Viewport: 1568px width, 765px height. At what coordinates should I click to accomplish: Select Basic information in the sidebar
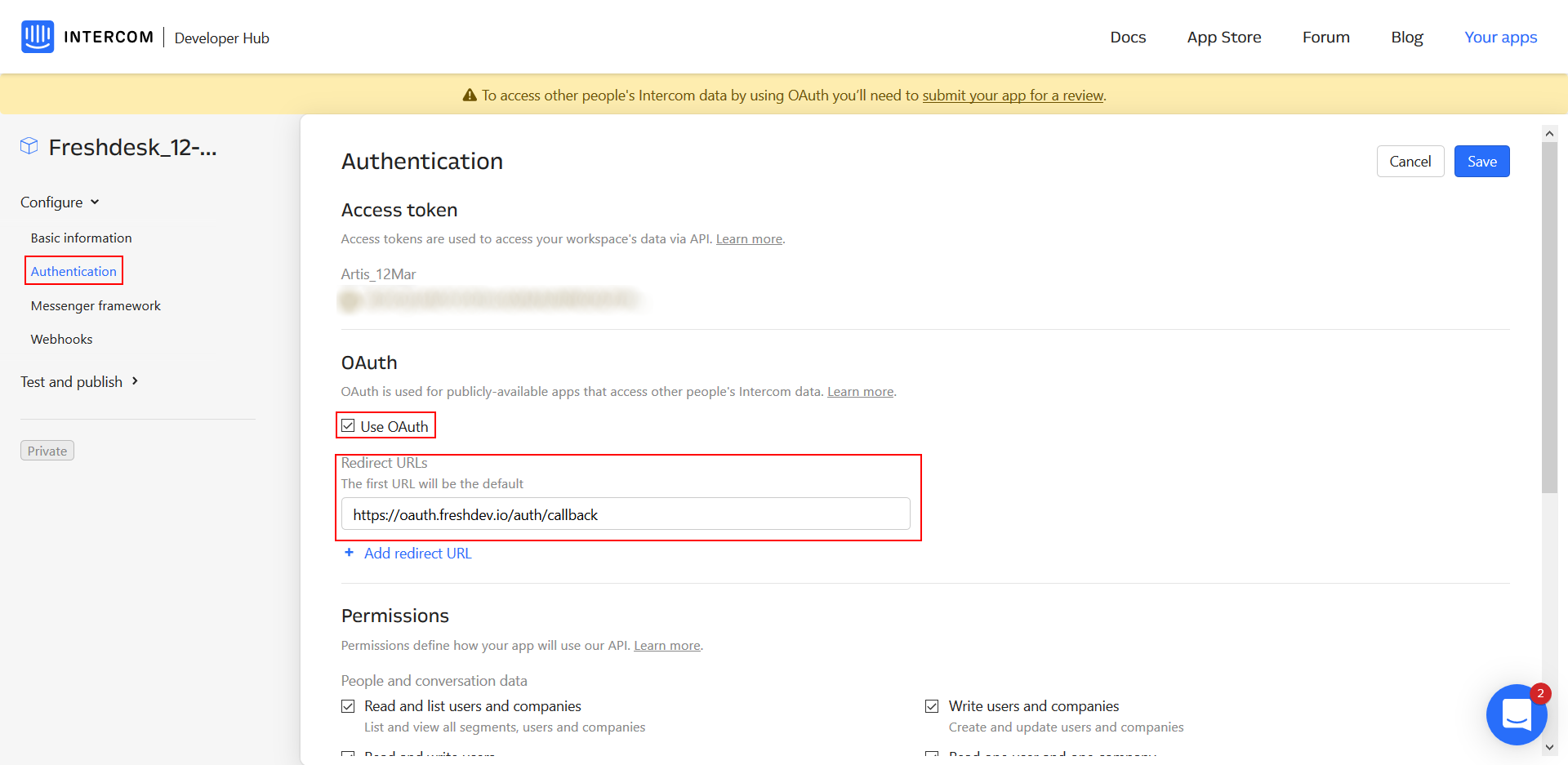coord(82,238)
